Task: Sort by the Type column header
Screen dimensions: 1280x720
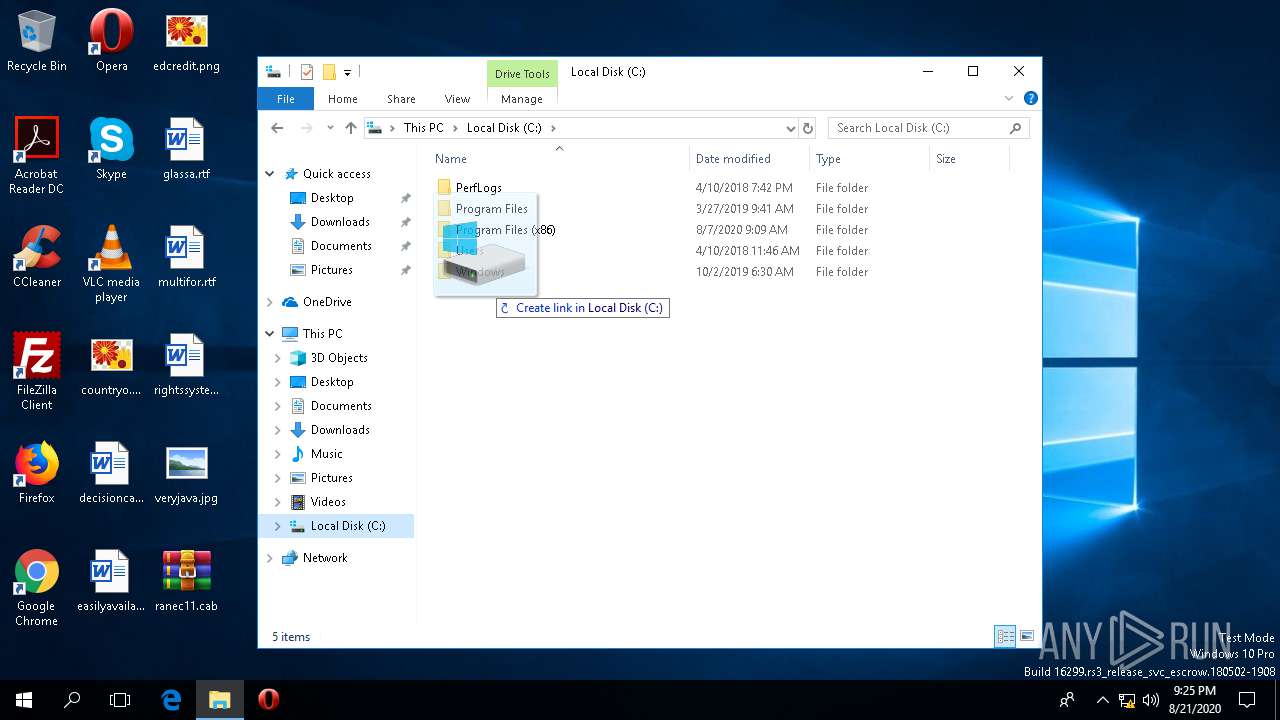Action: 869,159
